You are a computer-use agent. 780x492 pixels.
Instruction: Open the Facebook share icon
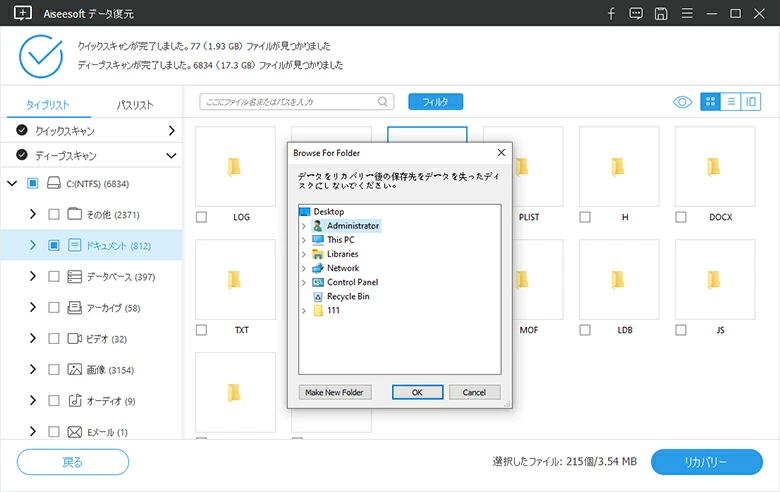[x=611, y=14]
